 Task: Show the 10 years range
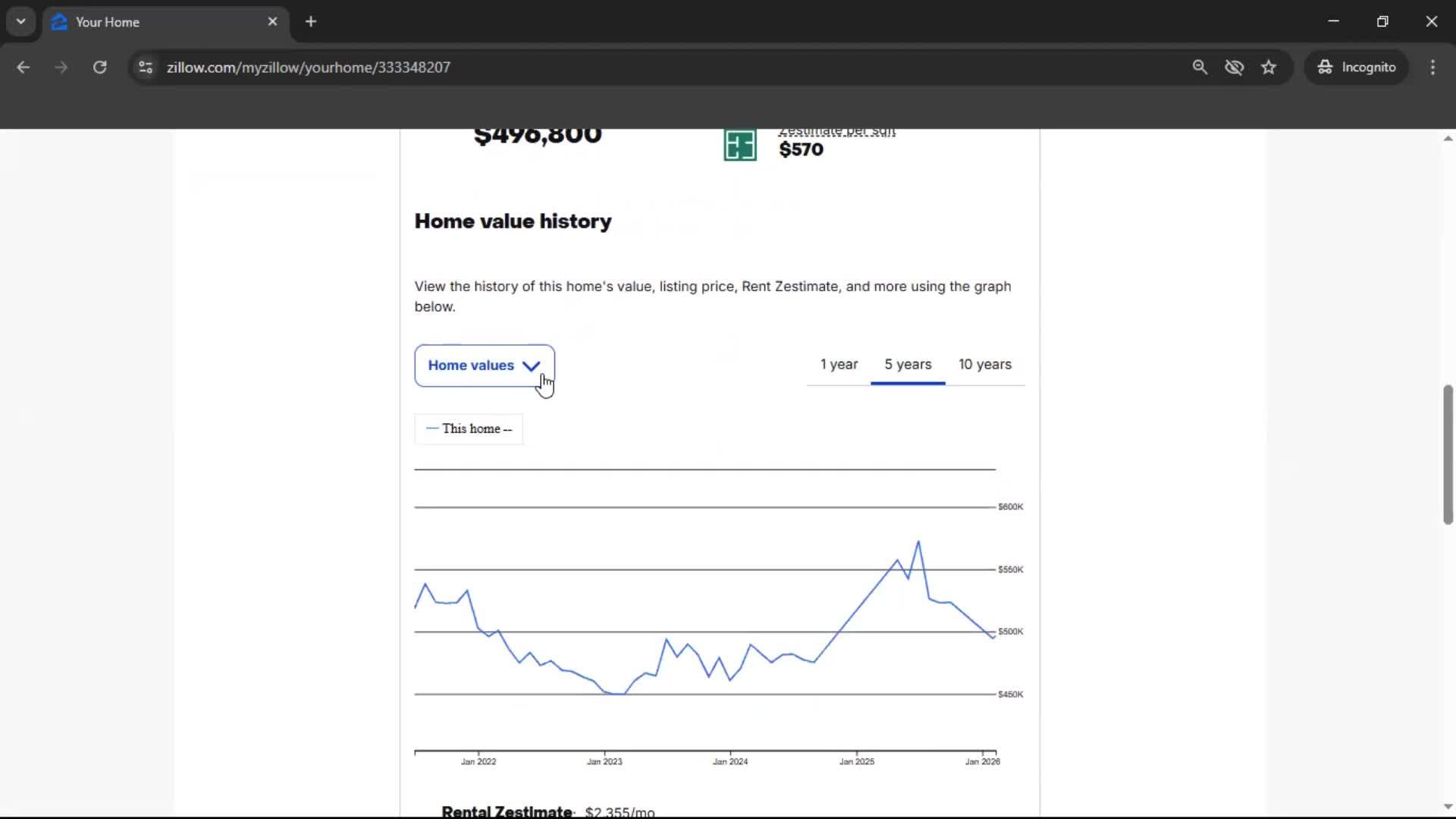pyautogui.click(x=984, y=364)
